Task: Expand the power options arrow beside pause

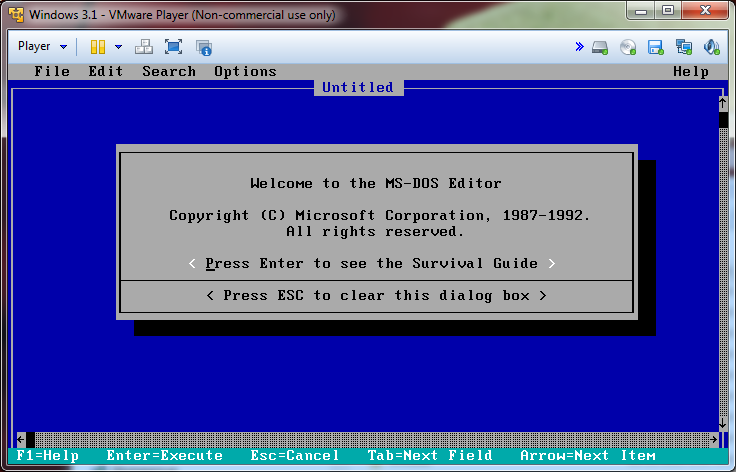Action: coord(118,47)
